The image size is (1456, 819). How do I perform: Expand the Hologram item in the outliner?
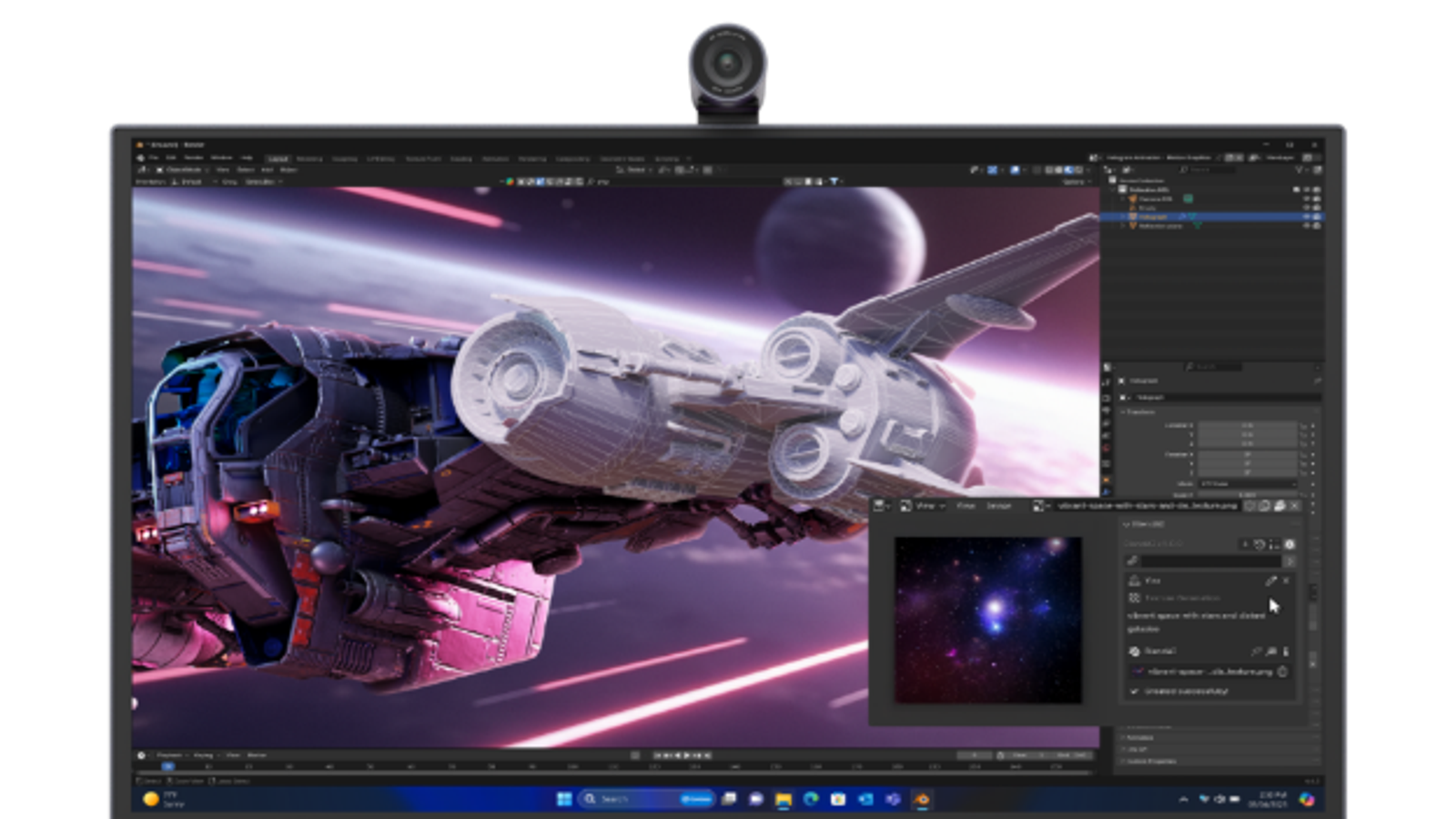(1124, 217)
